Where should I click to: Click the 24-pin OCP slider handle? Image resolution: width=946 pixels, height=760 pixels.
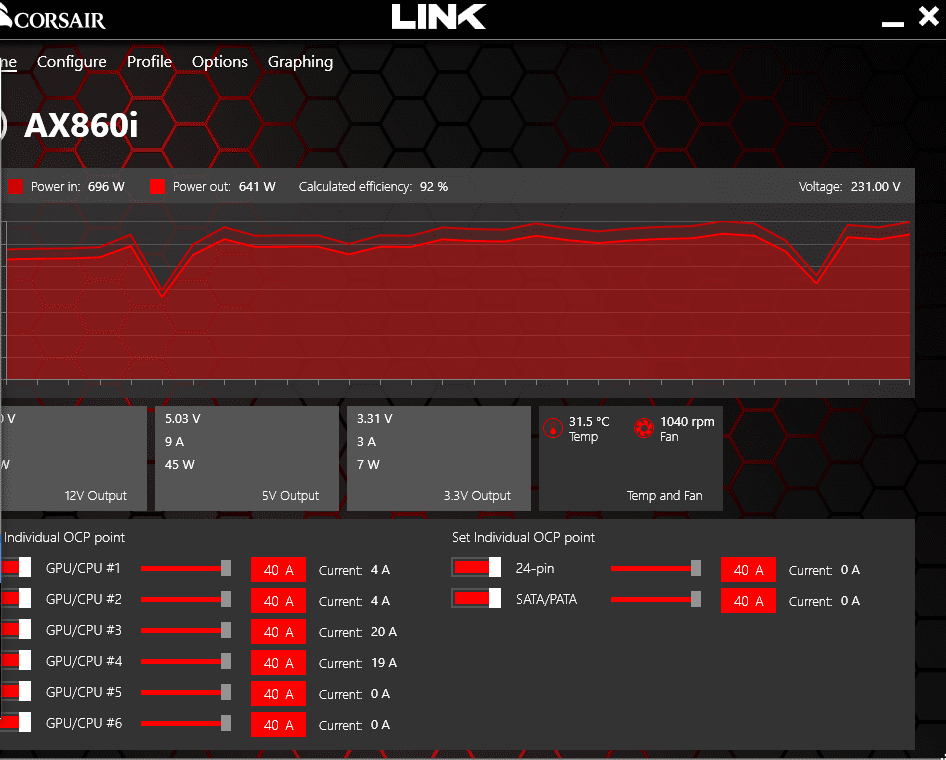click(696, 568)
